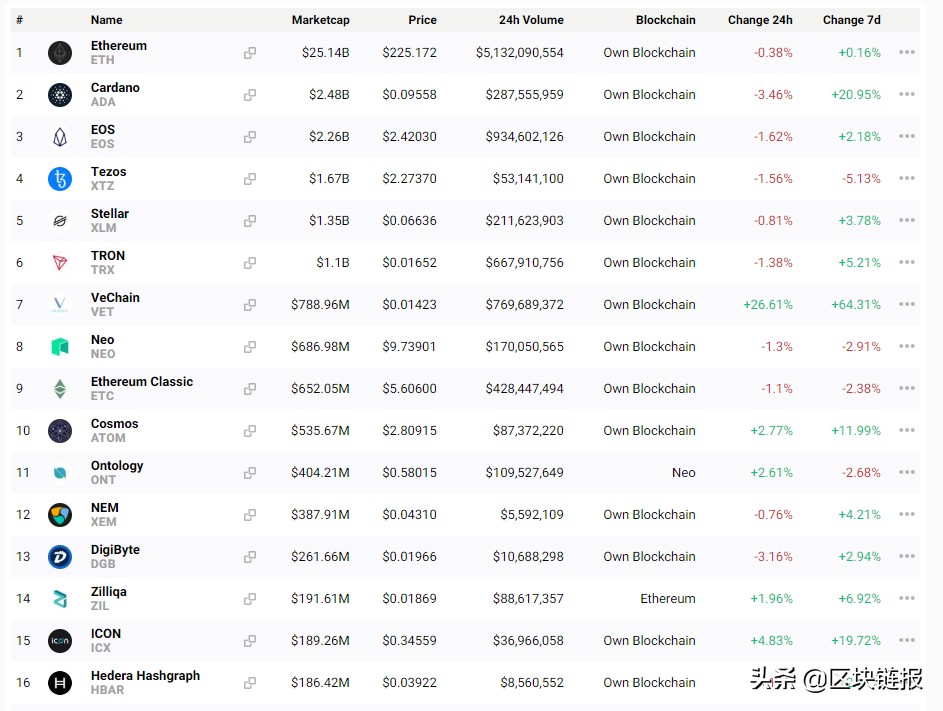Expand more options for Stellar row
This screenshot has width=943, height=711.
tap(907, 220)
